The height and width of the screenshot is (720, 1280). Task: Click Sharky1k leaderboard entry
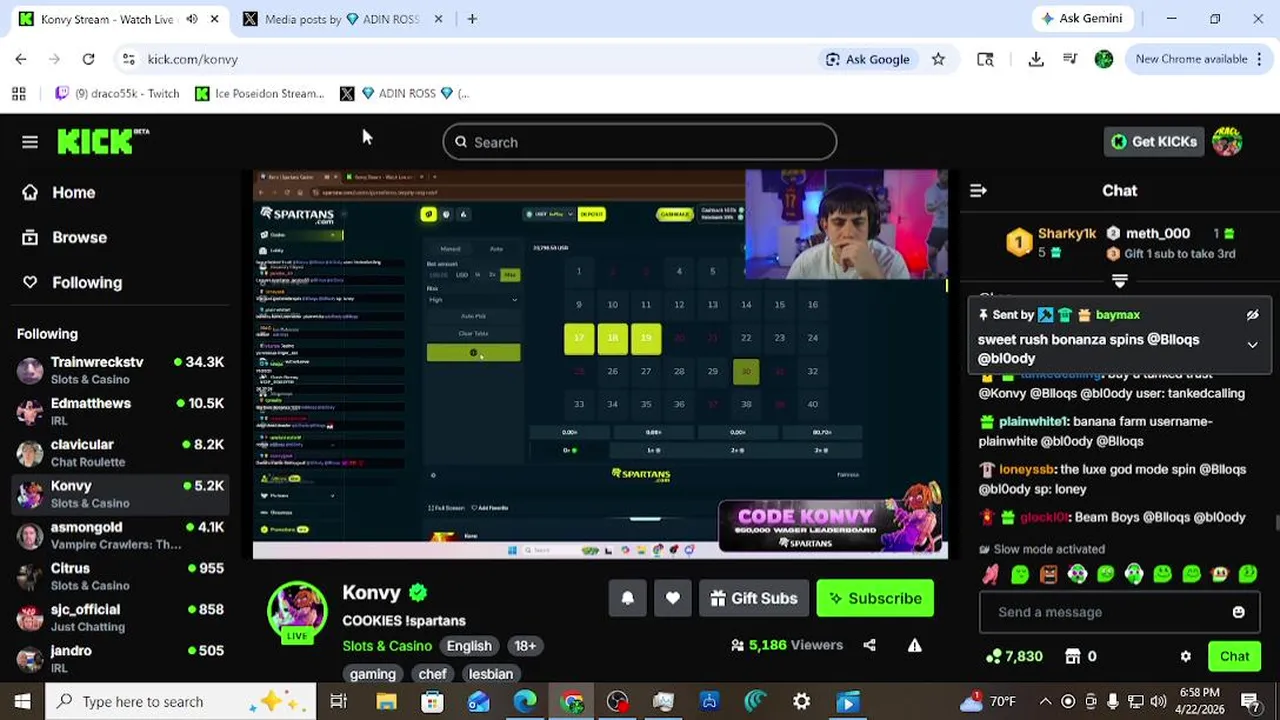coord(1051,242)
